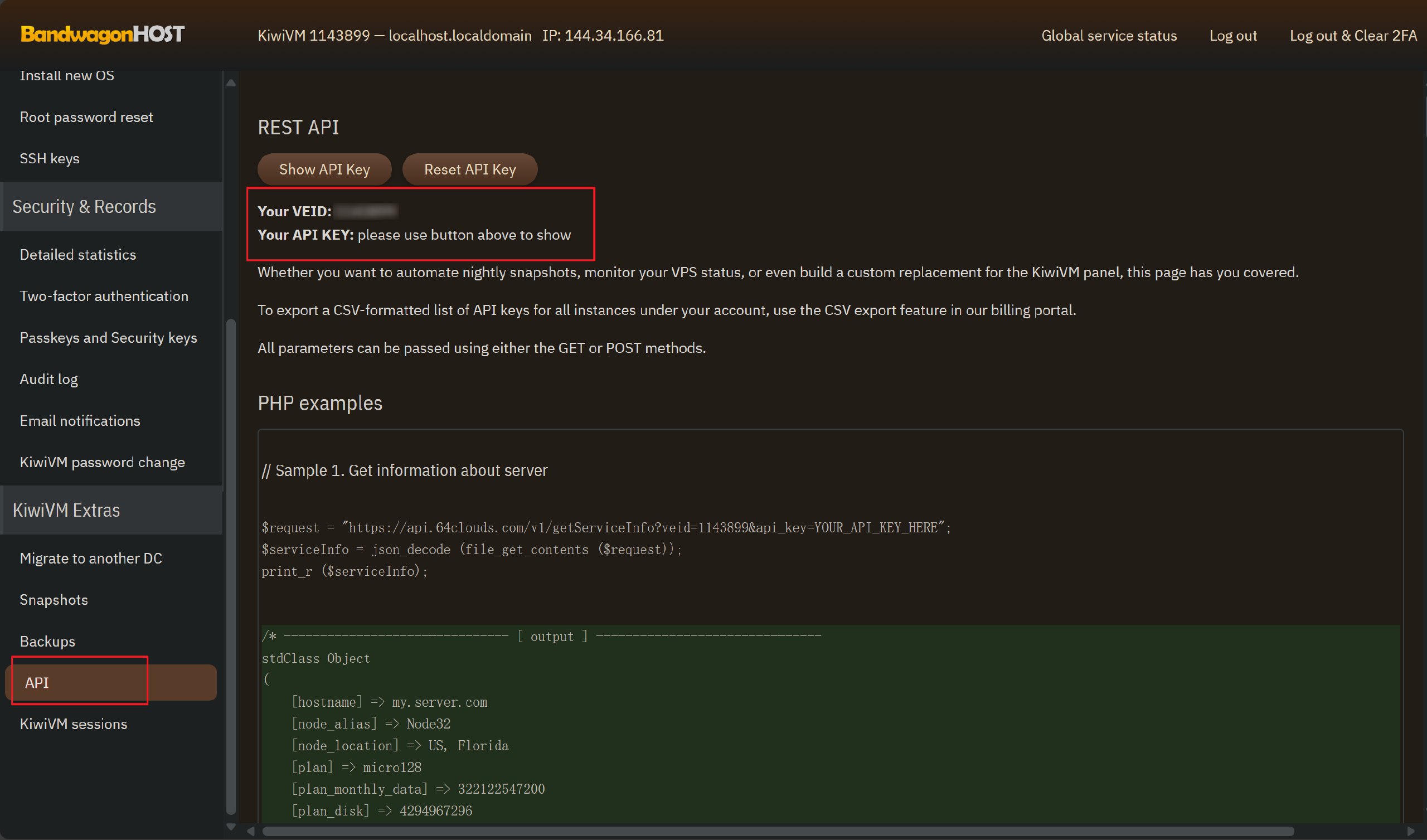Open Email notifications settings

[x=80, y=421]
